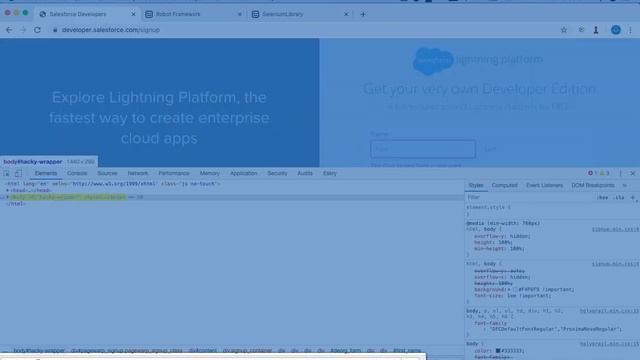The height and width of the screenshot is (360, 640).
Task: Click div#content in the breadcrumb bar
Action: 202,351
